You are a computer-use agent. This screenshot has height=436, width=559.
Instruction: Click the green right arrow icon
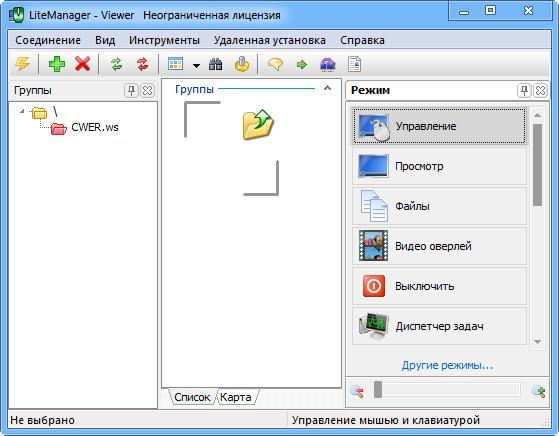pyautogui.click(x=302, y=65)
